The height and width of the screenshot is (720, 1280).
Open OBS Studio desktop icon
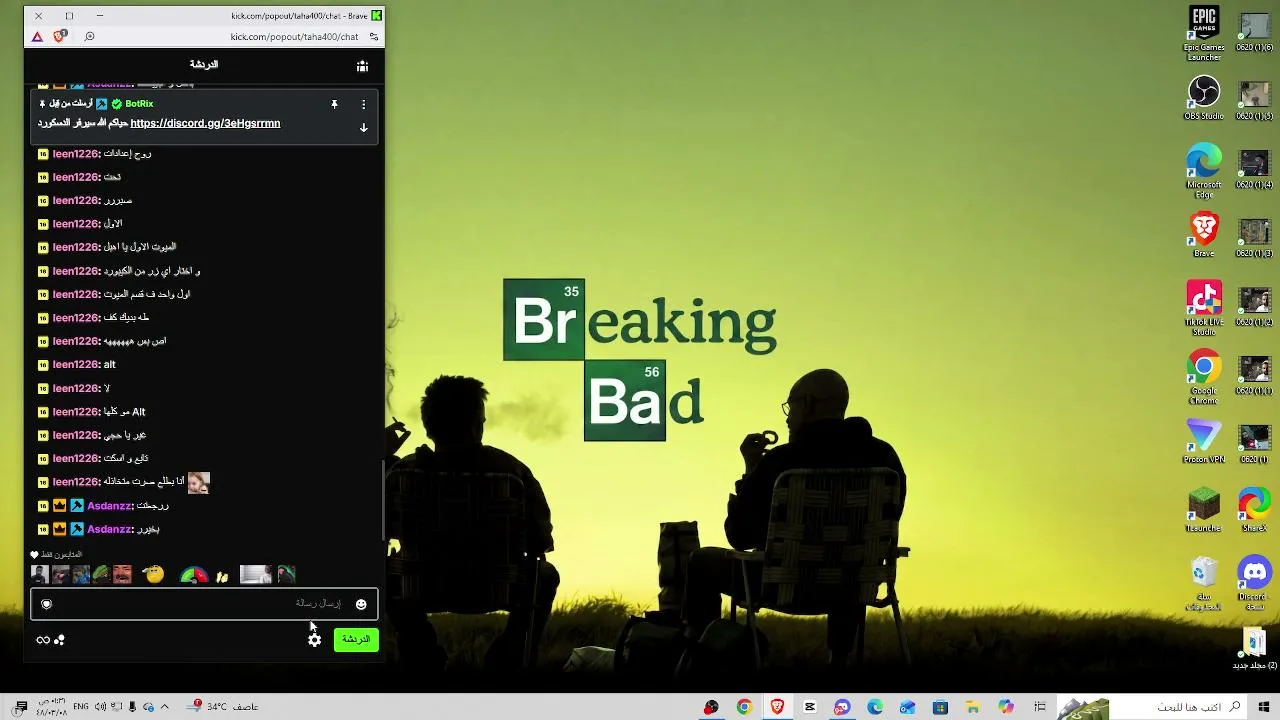tap(1204, 98)
